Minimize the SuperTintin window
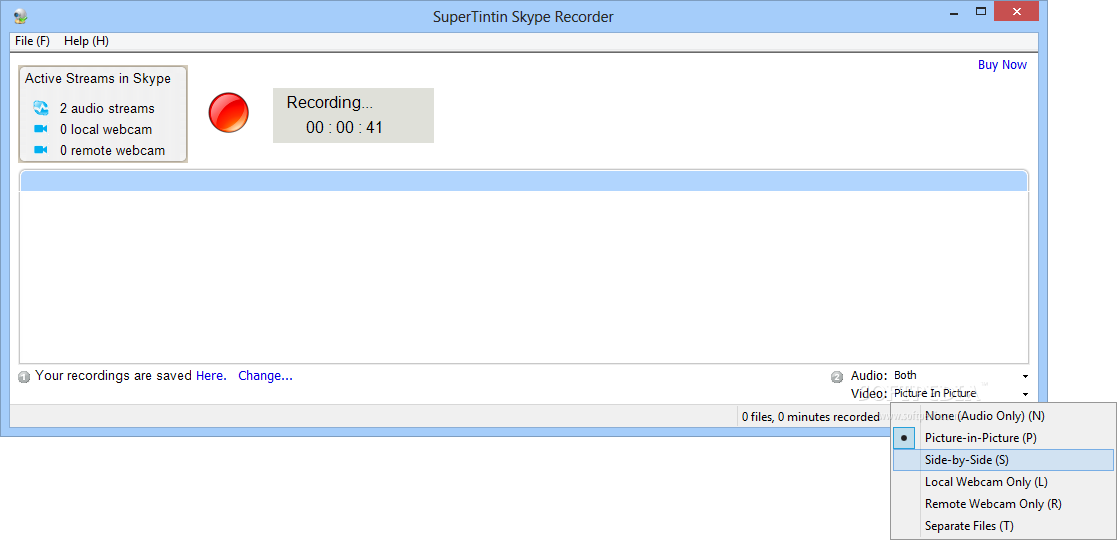The image size is (1117, 540). pyautogui.click(x=954, y=11)
